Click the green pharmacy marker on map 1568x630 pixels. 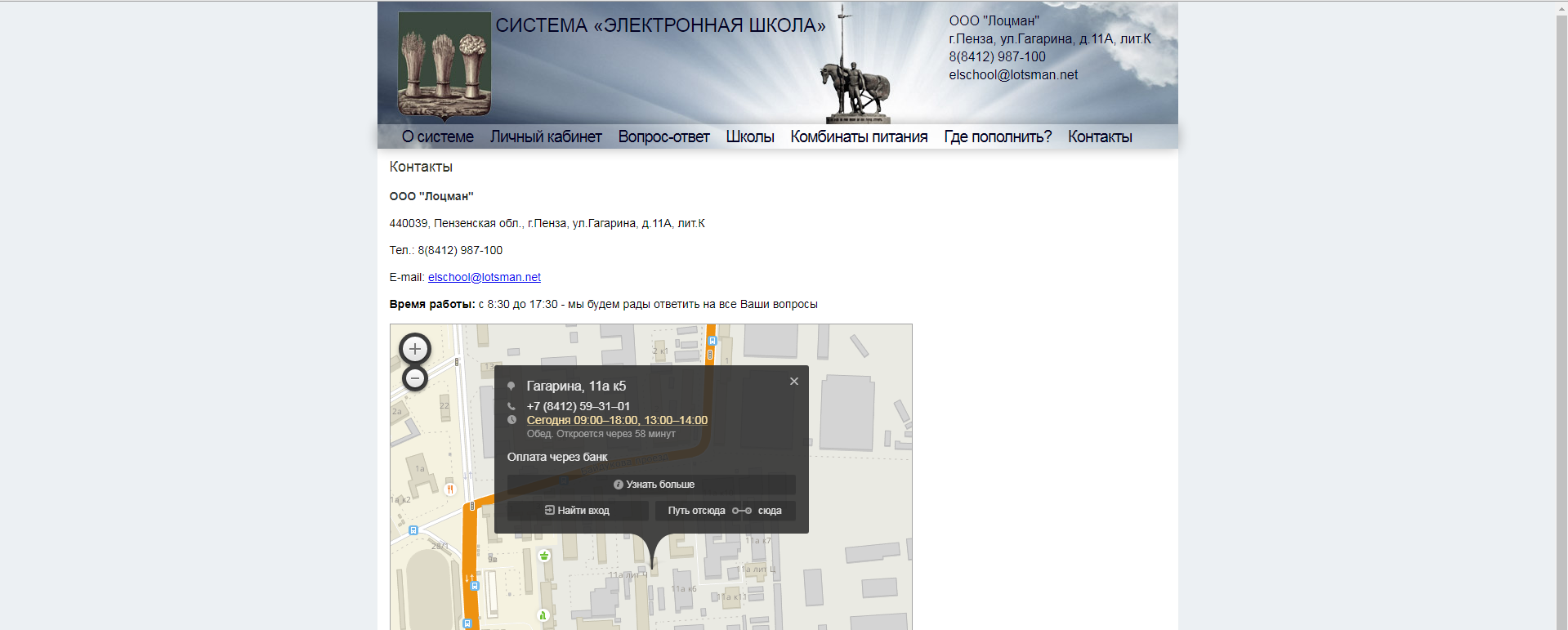click(544, 556)
